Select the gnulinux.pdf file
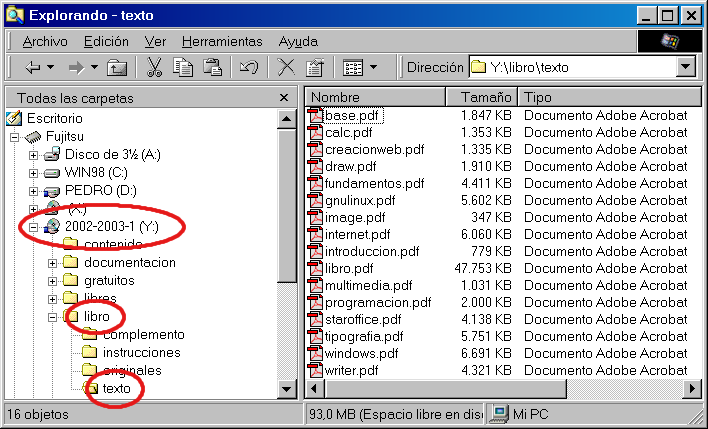Viewport: 708px width, 429px height. (x=359, y=200)
